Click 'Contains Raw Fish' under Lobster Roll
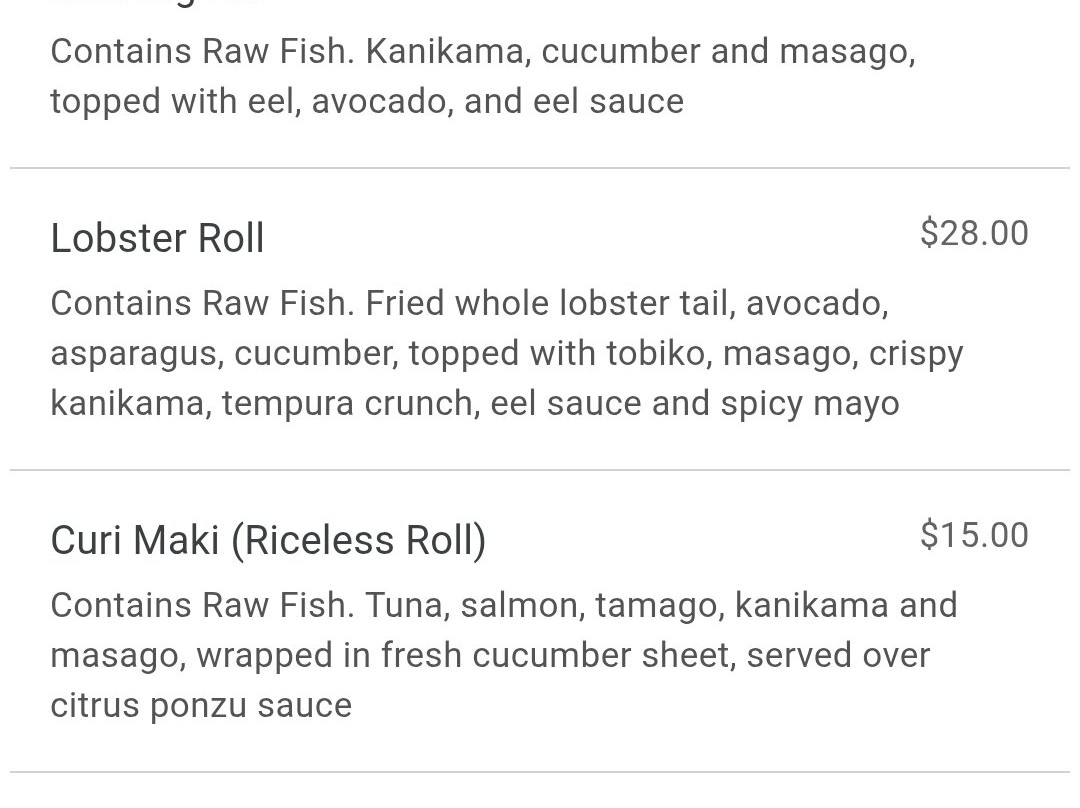This screenshot has height=808, width=1080. click(201, 303)
